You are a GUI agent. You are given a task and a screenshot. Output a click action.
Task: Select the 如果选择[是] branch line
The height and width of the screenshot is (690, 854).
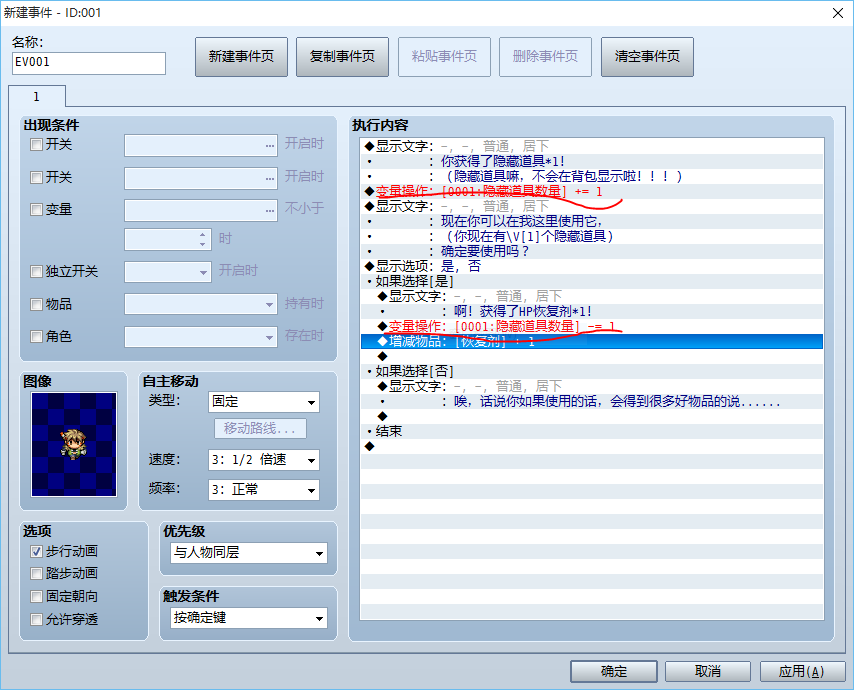pos(591,281)
